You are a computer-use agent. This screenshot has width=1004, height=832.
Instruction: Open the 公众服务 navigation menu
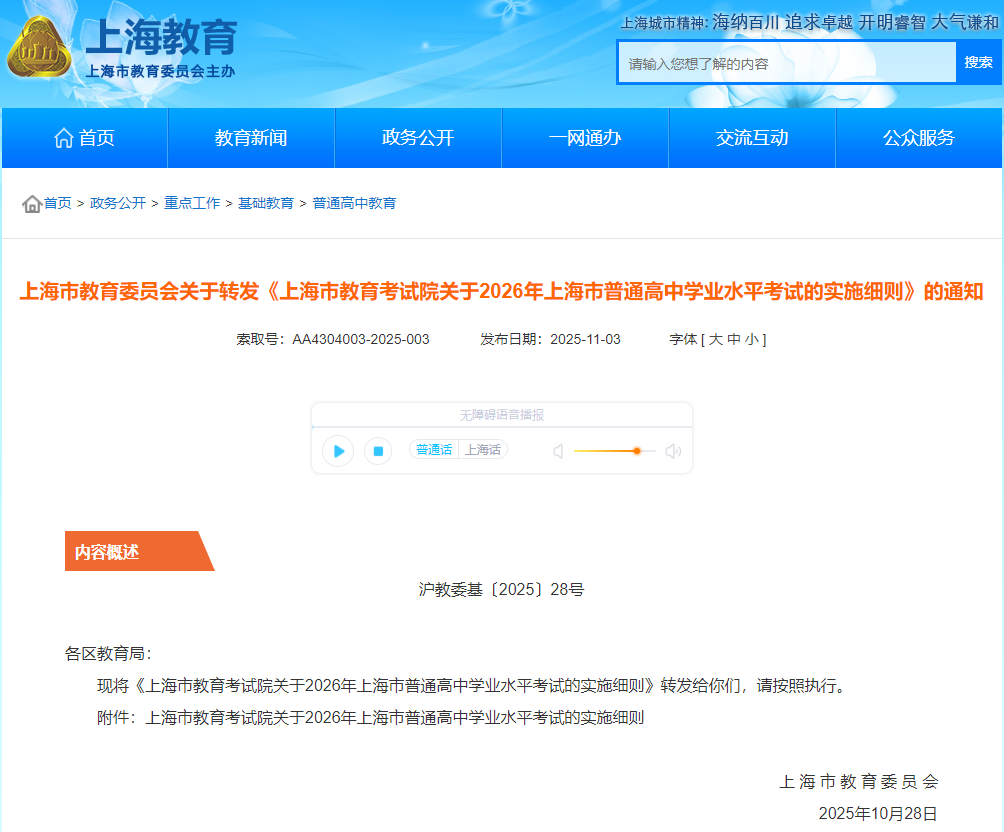[919, 137]
